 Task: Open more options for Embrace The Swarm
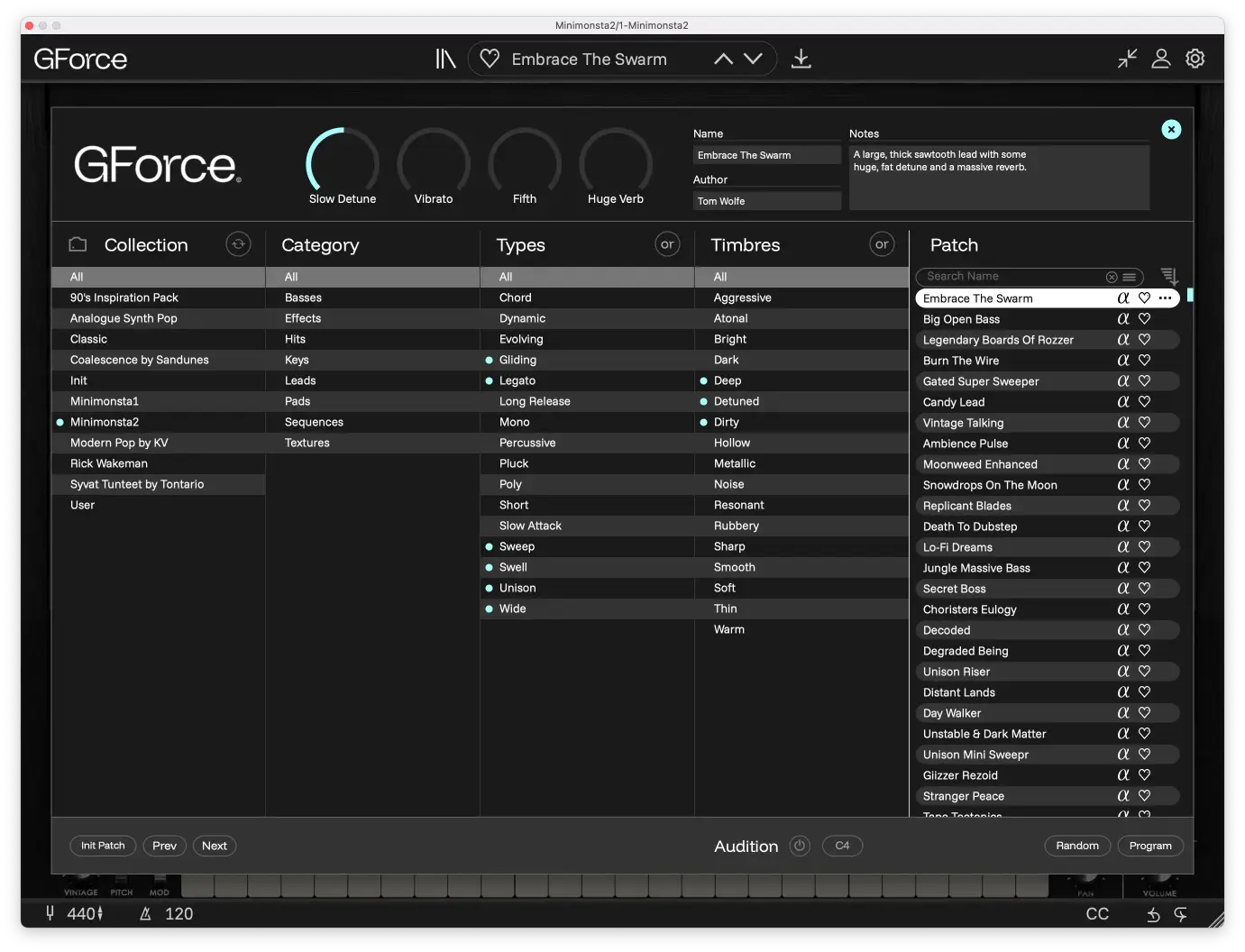pyautogui.click(x=1166, y=298)
